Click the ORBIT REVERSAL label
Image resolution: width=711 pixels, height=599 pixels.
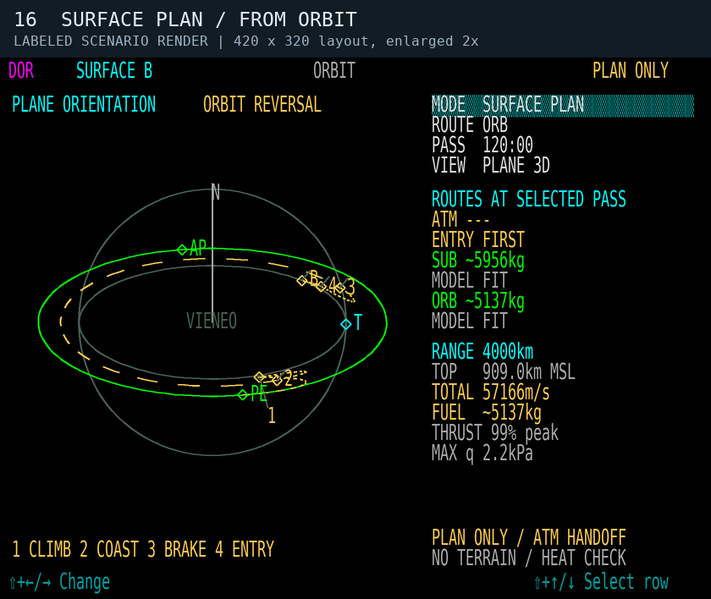[x=262, y=105]
